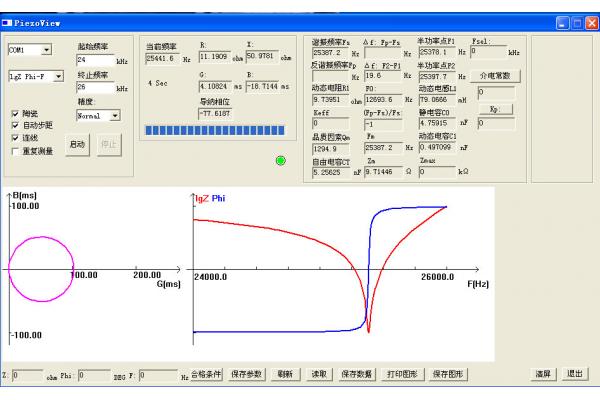Click the Zmax value field
The width and height of the screenshot is (600, 400).
coord(437,172)
